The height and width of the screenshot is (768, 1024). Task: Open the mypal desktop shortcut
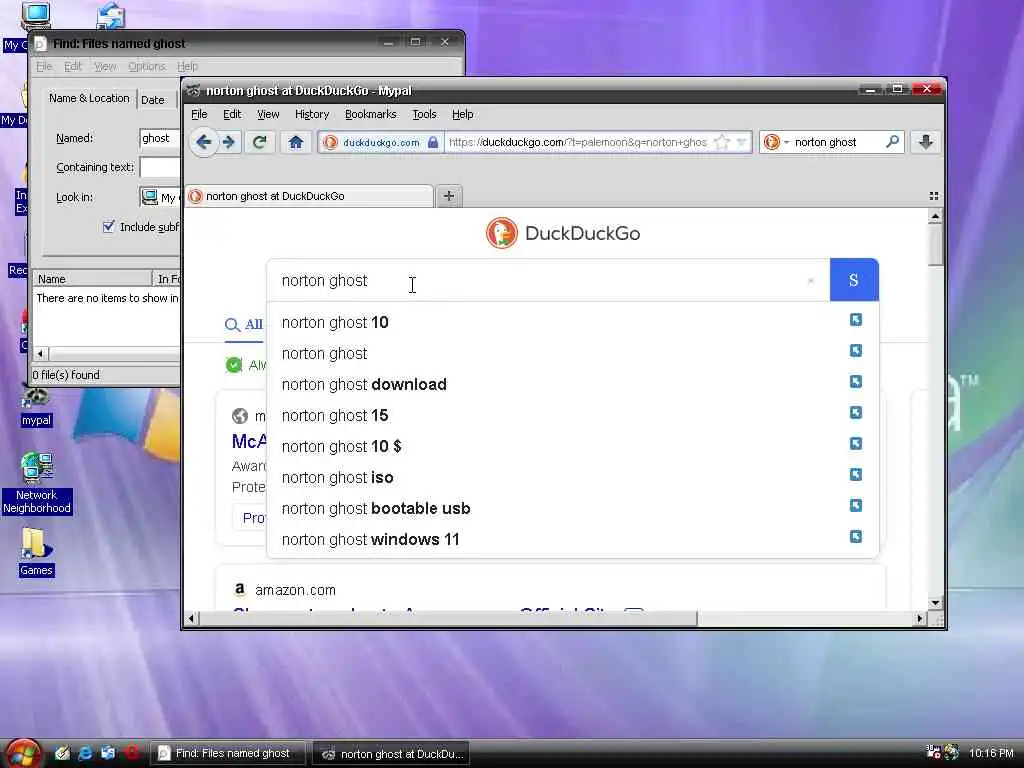pos(36,406)
